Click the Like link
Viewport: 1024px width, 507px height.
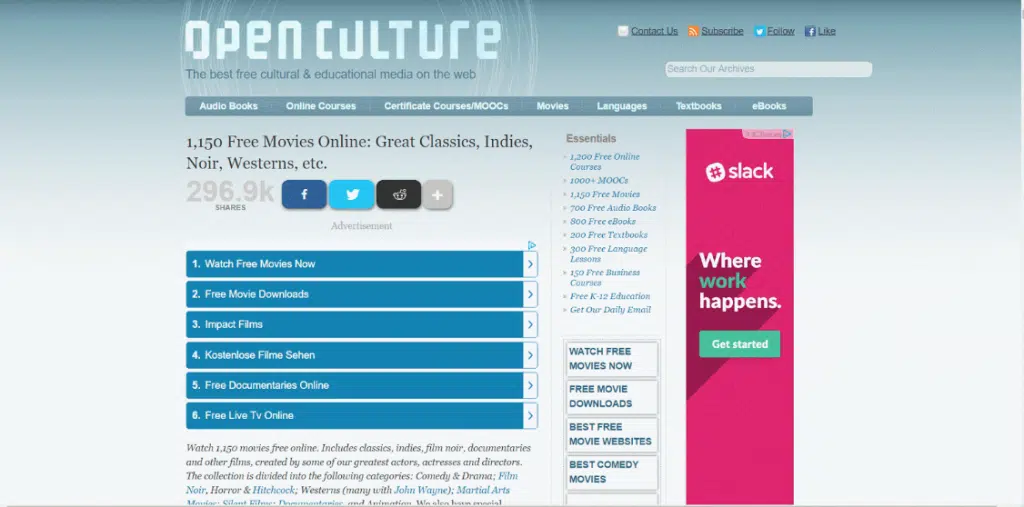[827, 31]
